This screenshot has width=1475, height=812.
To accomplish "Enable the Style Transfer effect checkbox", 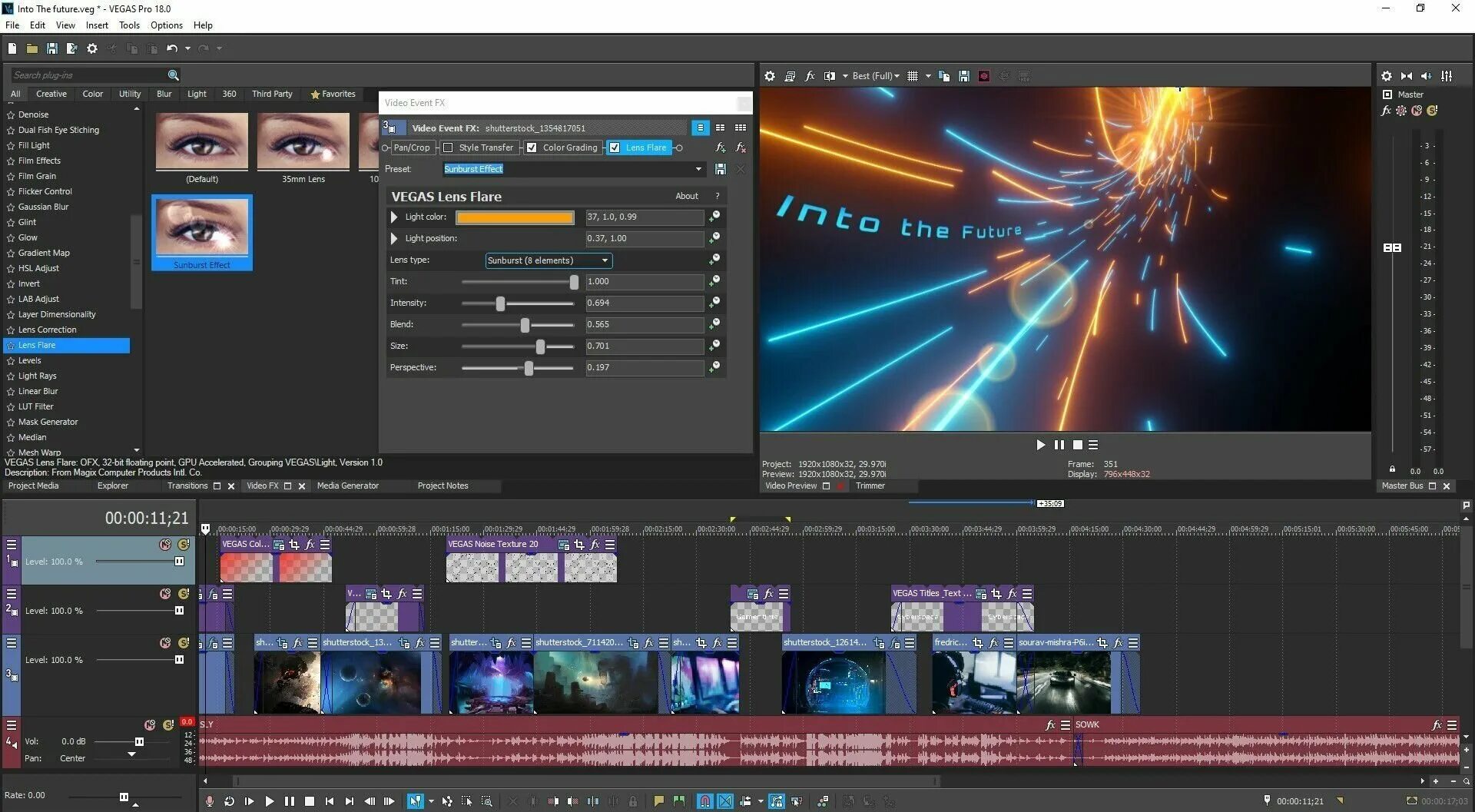I will (449, 147).
